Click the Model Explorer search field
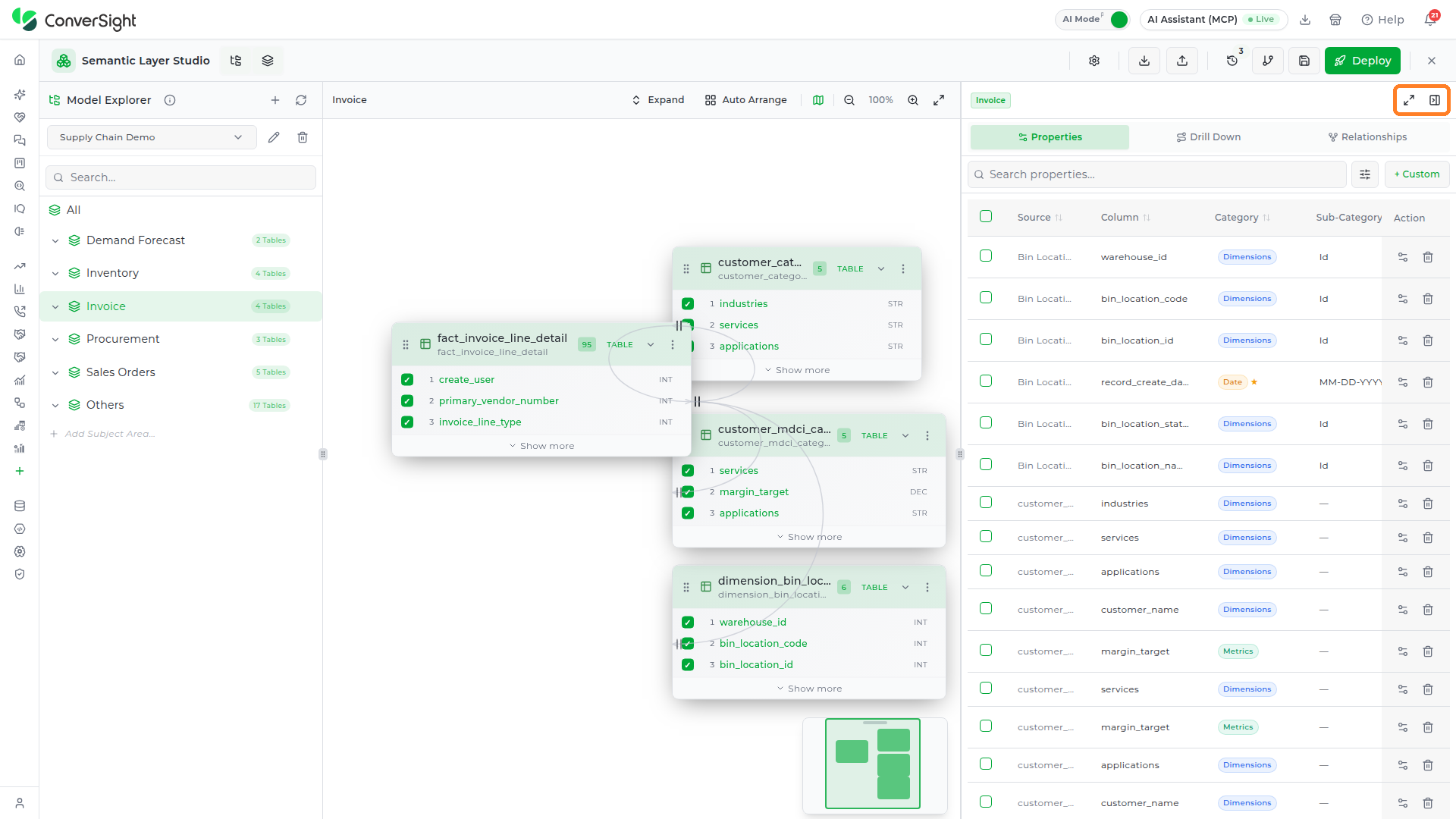Viewport: 1456px width, 819px height. click(180, 177)
